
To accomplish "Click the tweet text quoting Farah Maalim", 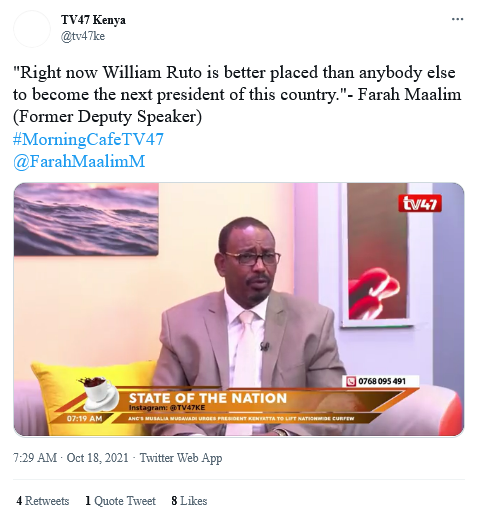I will coord(237,95).
